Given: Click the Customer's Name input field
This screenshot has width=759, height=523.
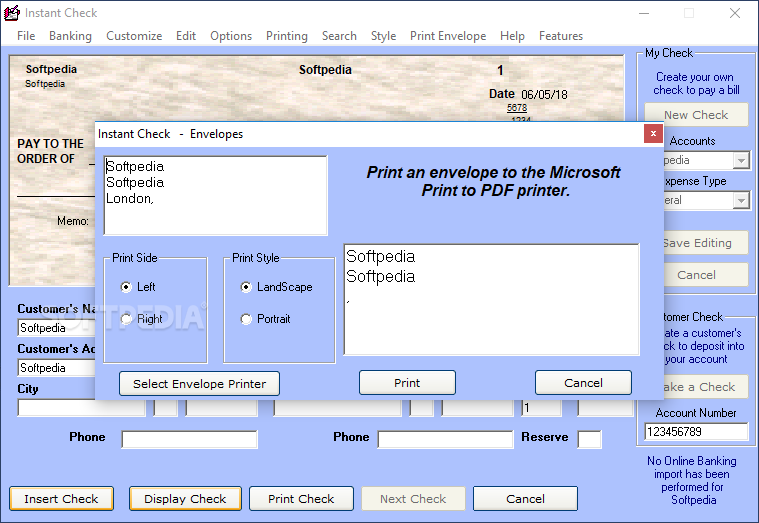Looking at the screenshot, I should [x=57, y=328].
